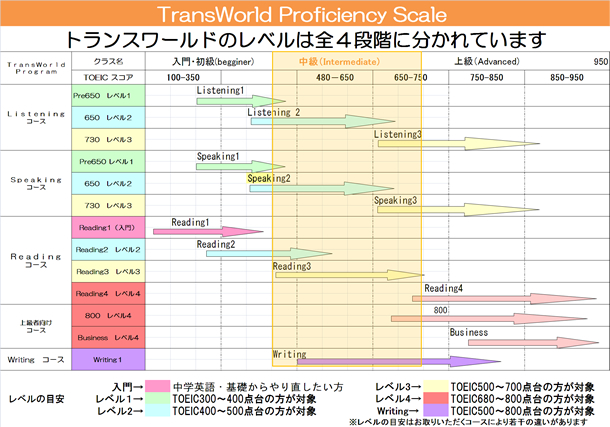Click the "850-950" score range cell
This screenshot has width=610, height=427.
click(566, 77)
